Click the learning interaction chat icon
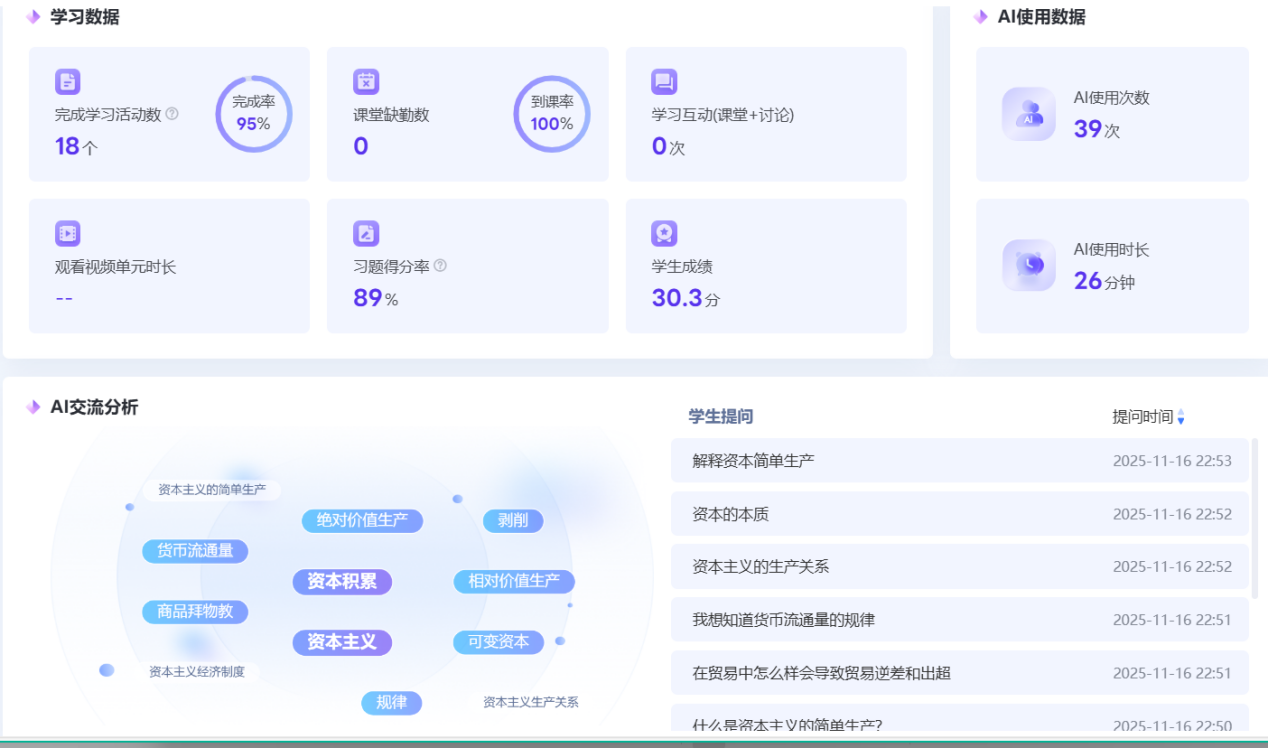 tap(664, 82)
